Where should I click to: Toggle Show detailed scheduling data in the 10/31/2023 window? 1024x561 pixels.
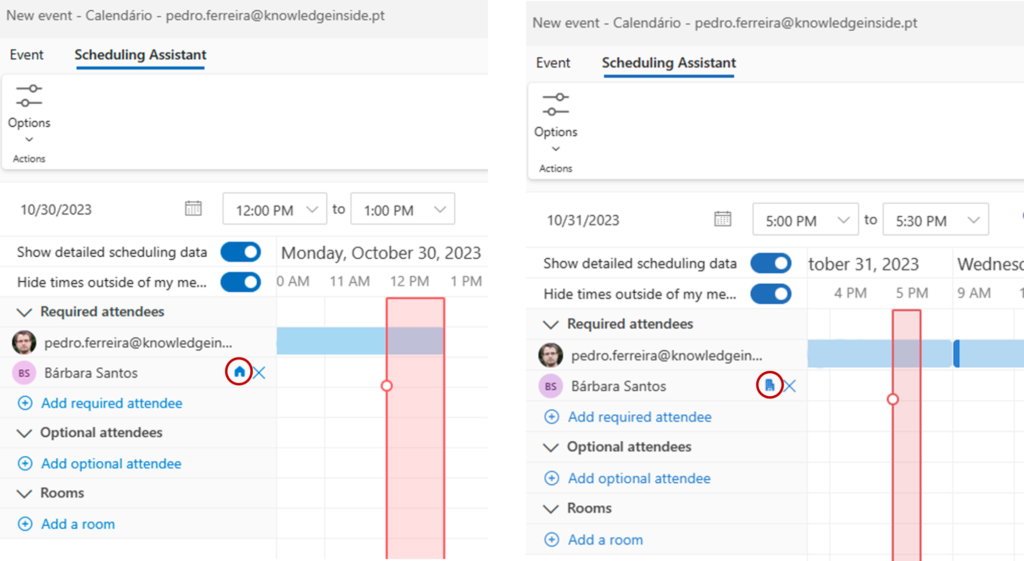point(770,263)
